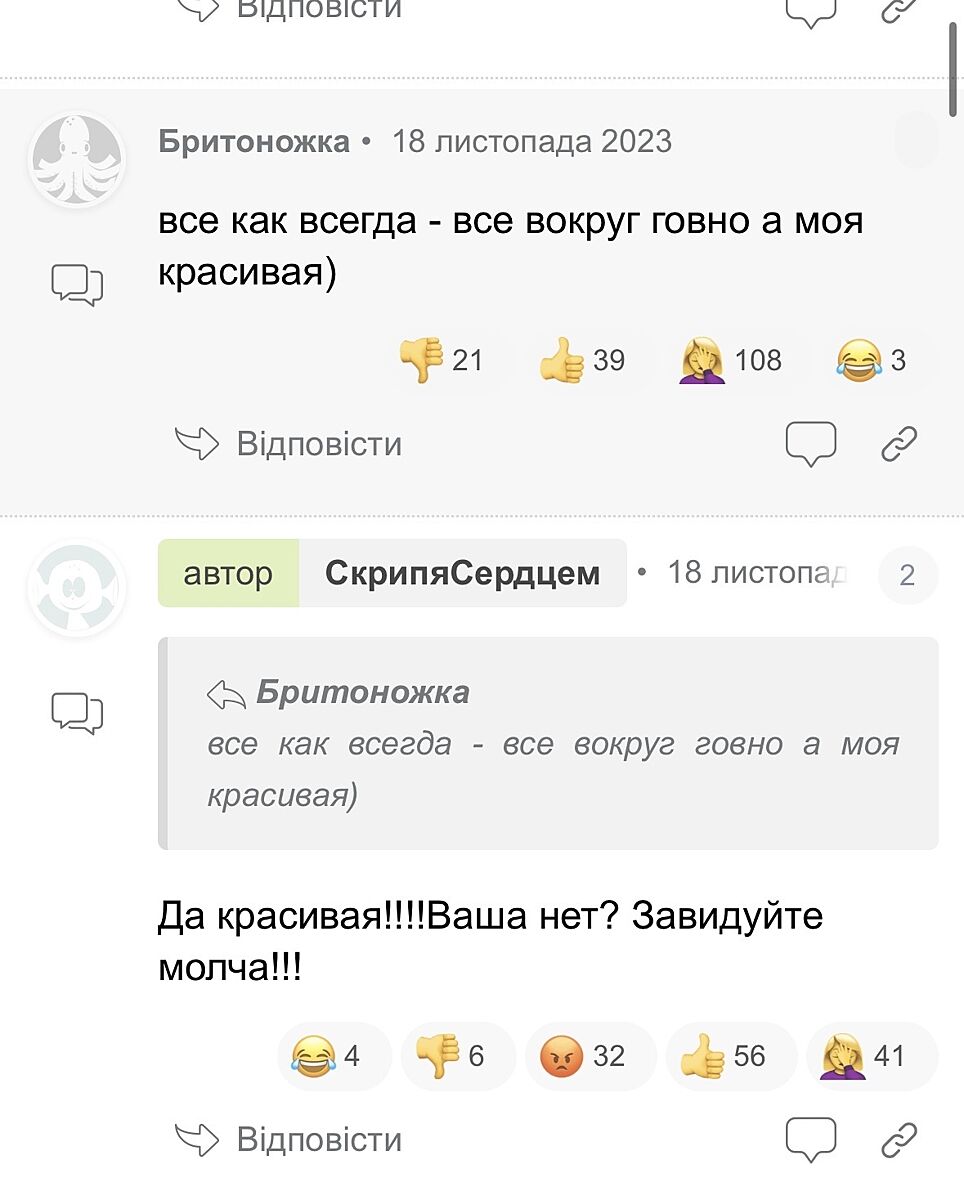Jump to quoted Бритоножка comment

coord(362,692)
